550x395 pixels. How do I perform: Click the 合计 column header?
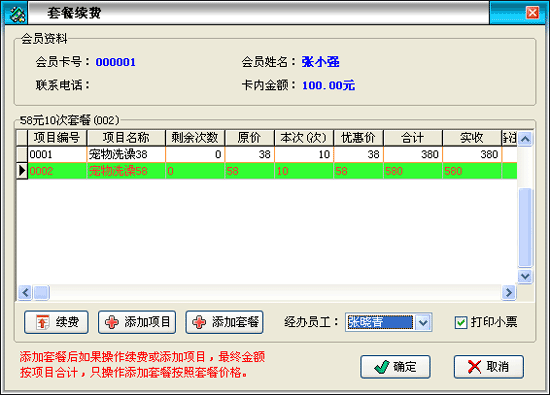413,138
